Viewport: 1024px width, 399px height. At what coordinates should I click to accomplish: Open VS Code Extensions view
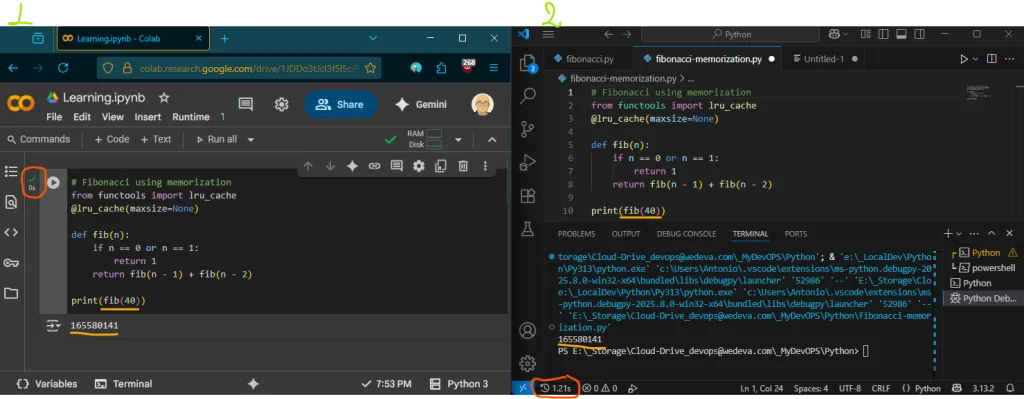click(527, 196)
